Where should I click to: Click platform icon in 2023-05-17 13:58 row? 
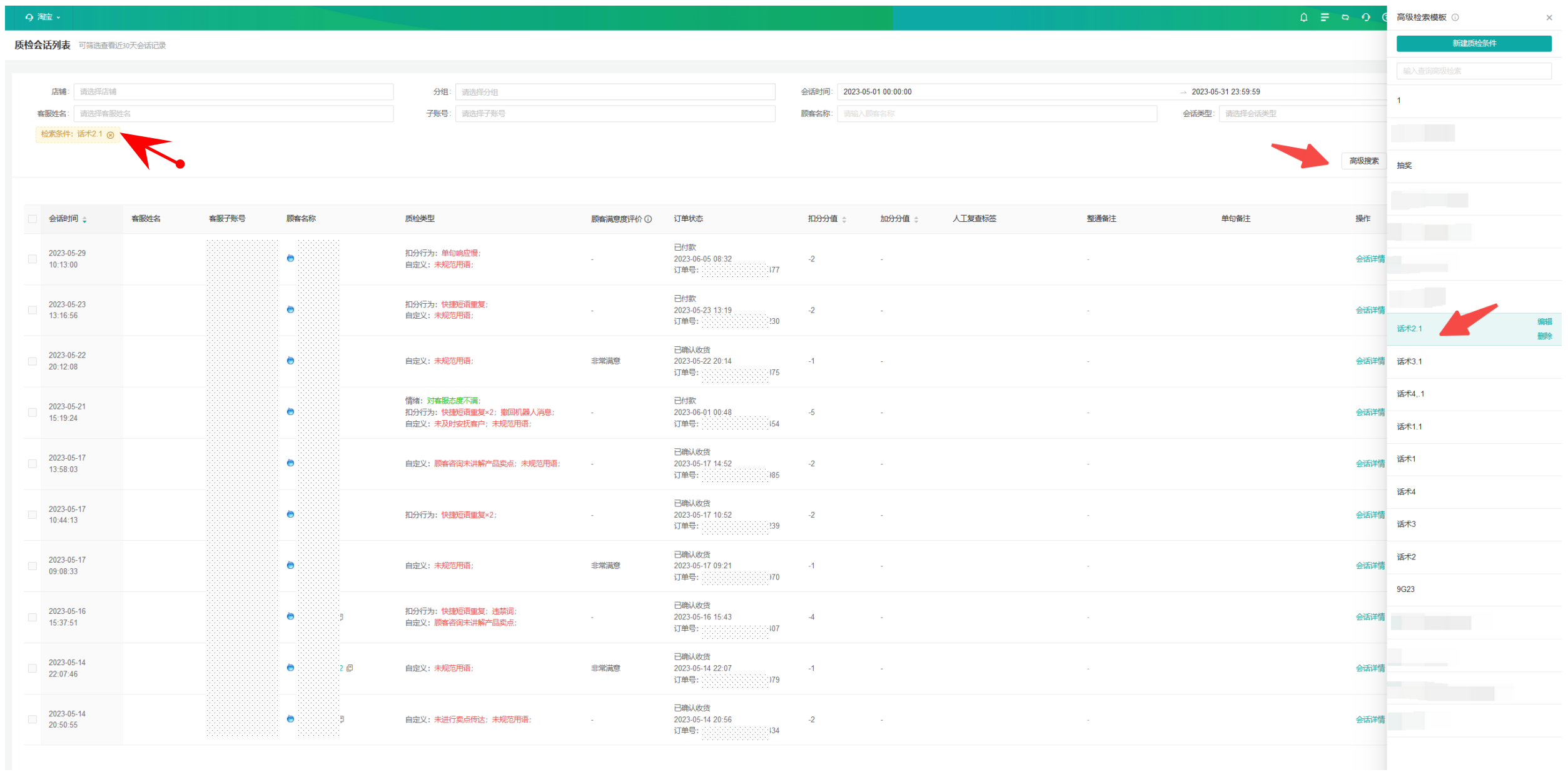pyautogui.click(x=290, y=463)
